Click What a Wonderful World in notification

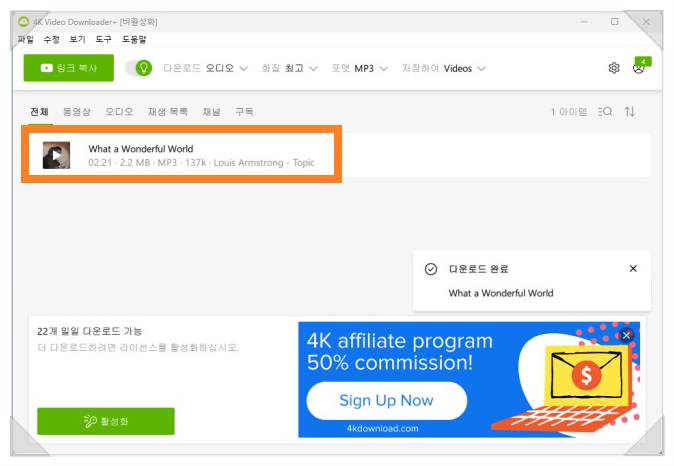point(501,293)
